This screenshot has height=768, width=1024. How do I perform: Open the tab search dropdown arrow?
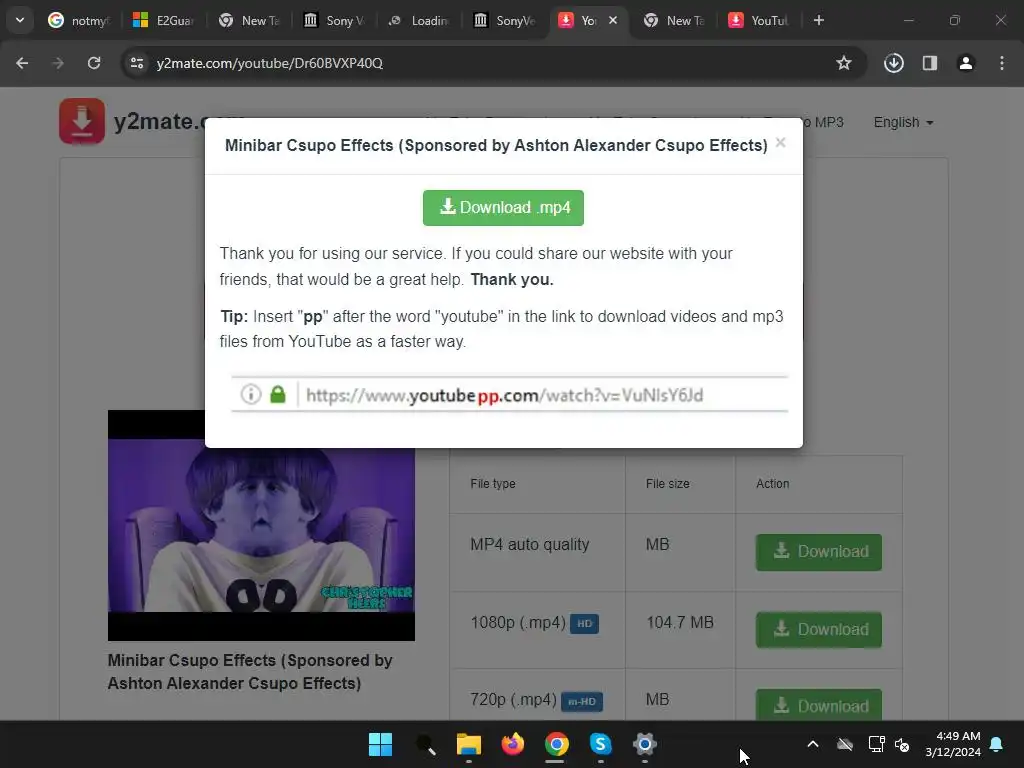(20, 20)
